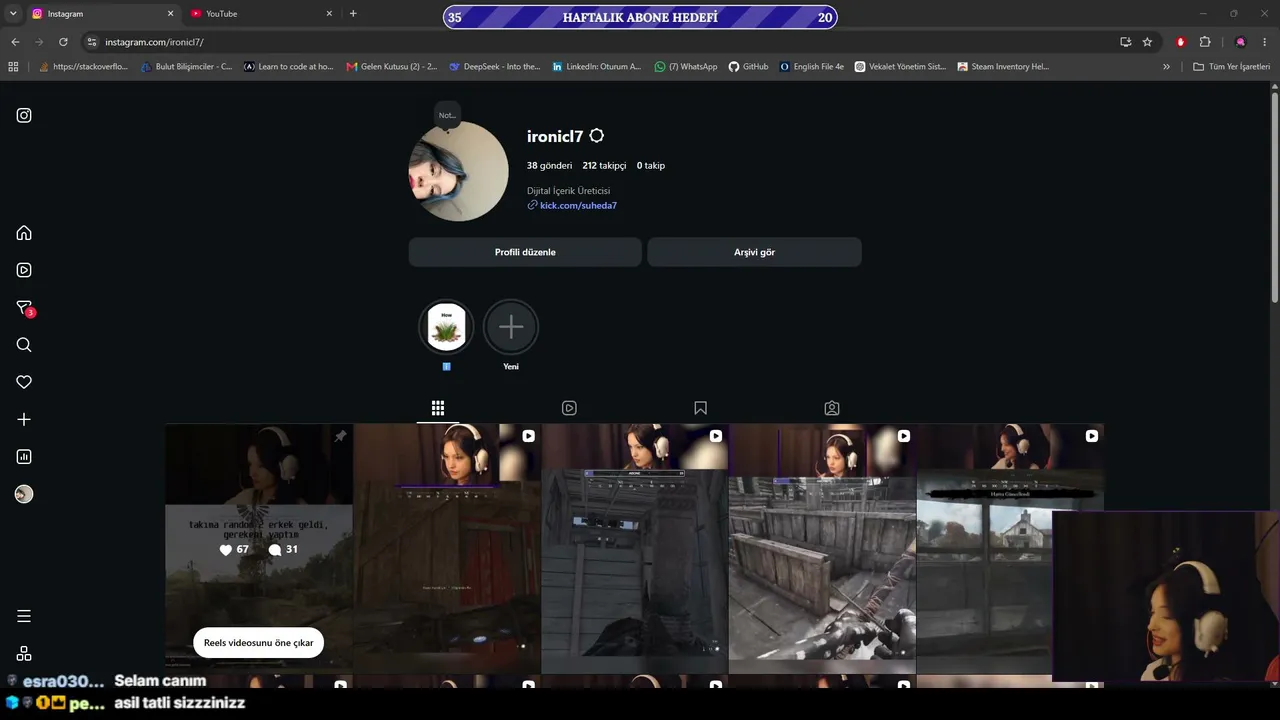Viewport: 1280px width, 720px height.
Task: Open English File 4e bookmark
Action: (812, 67)
